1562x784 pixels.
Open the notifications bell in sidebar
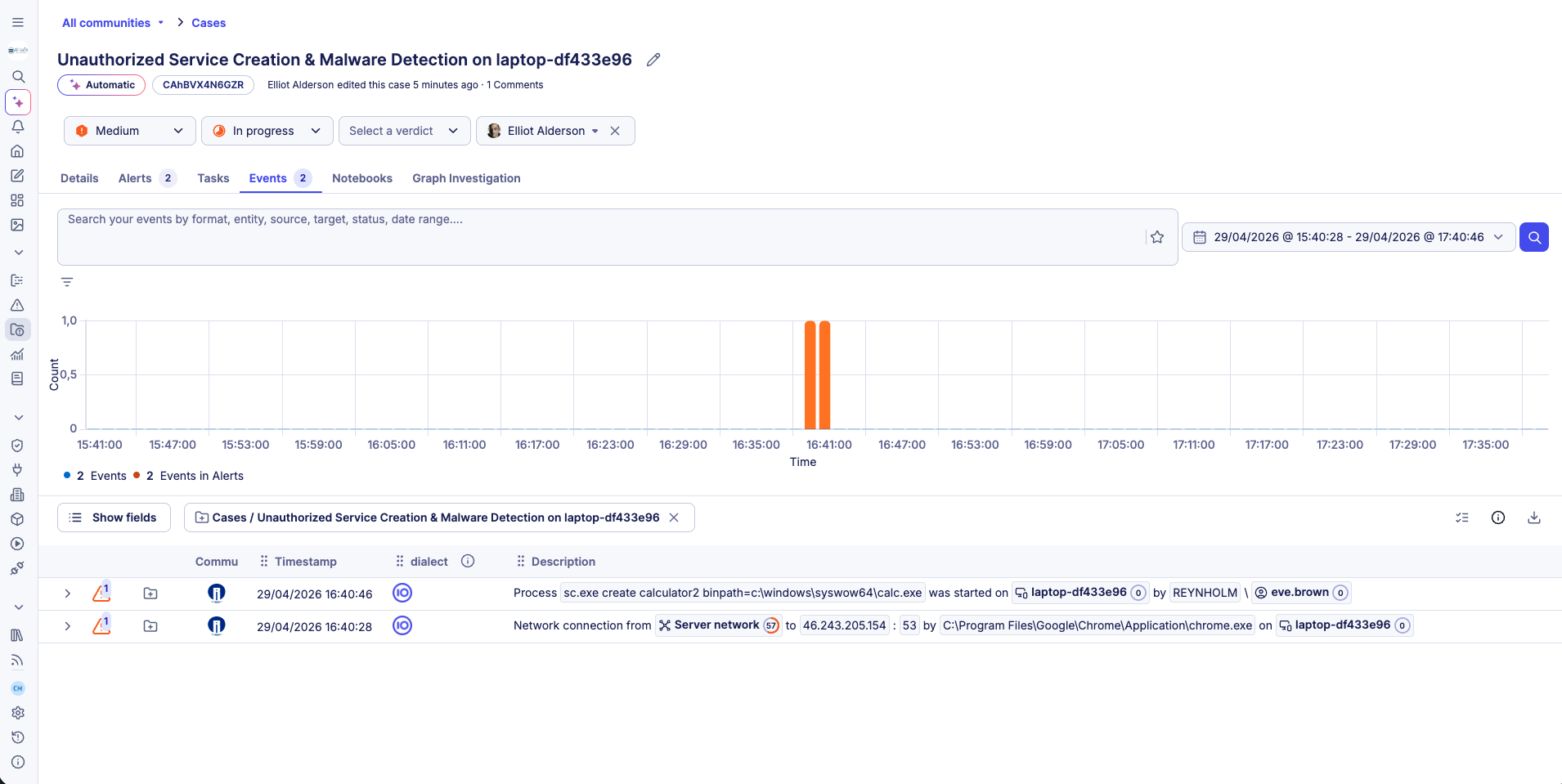pos(18,127)
